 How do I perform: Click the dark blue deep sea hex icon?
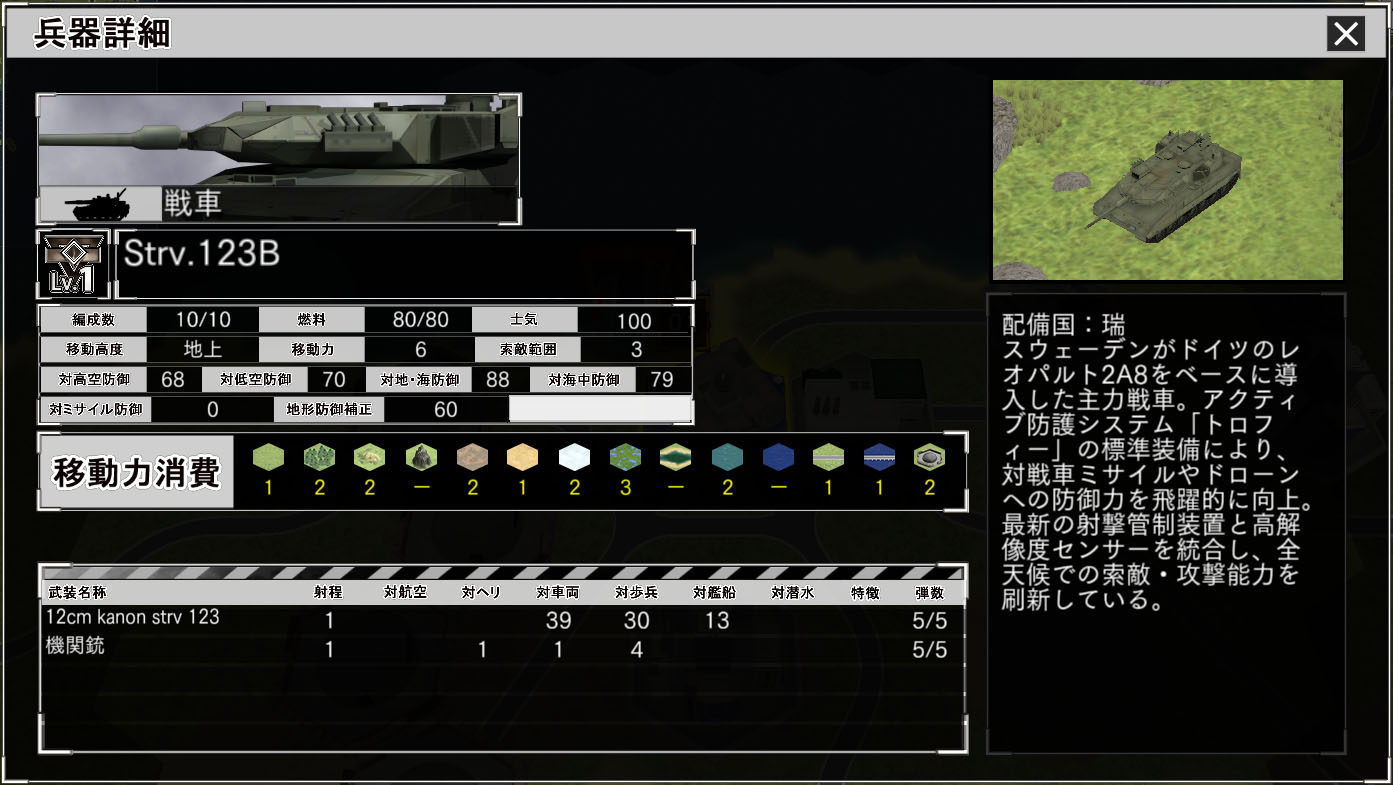tap(778, 457)
